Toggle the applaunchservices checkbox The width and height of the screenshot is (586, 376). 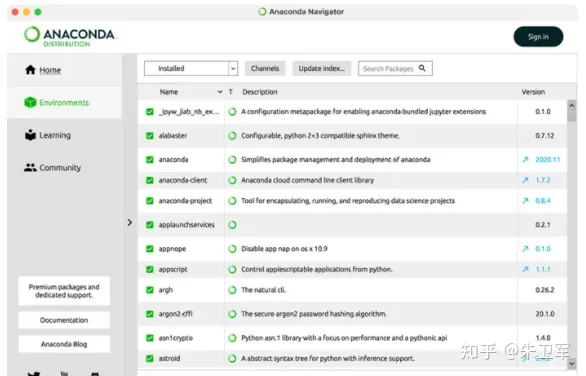150,225
